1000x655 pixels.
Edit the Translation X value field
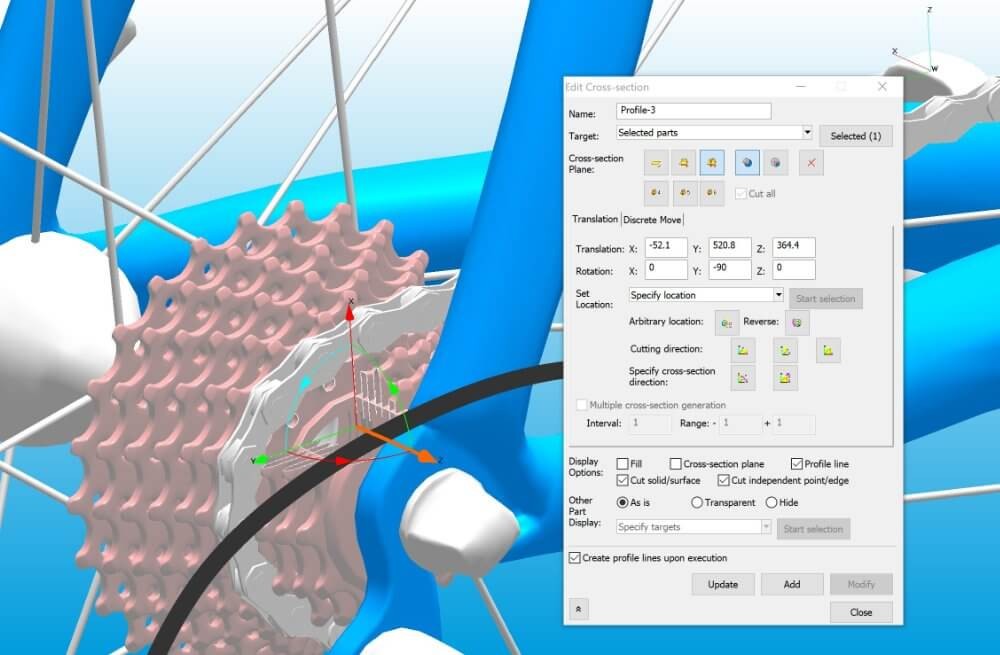point(666,246)
